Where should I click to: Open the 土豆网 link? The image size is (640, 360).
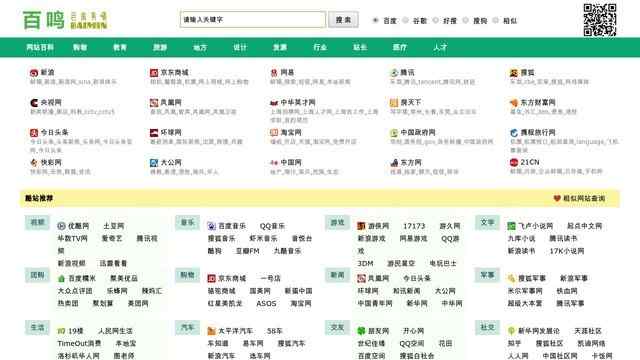[x=113, y=226]
